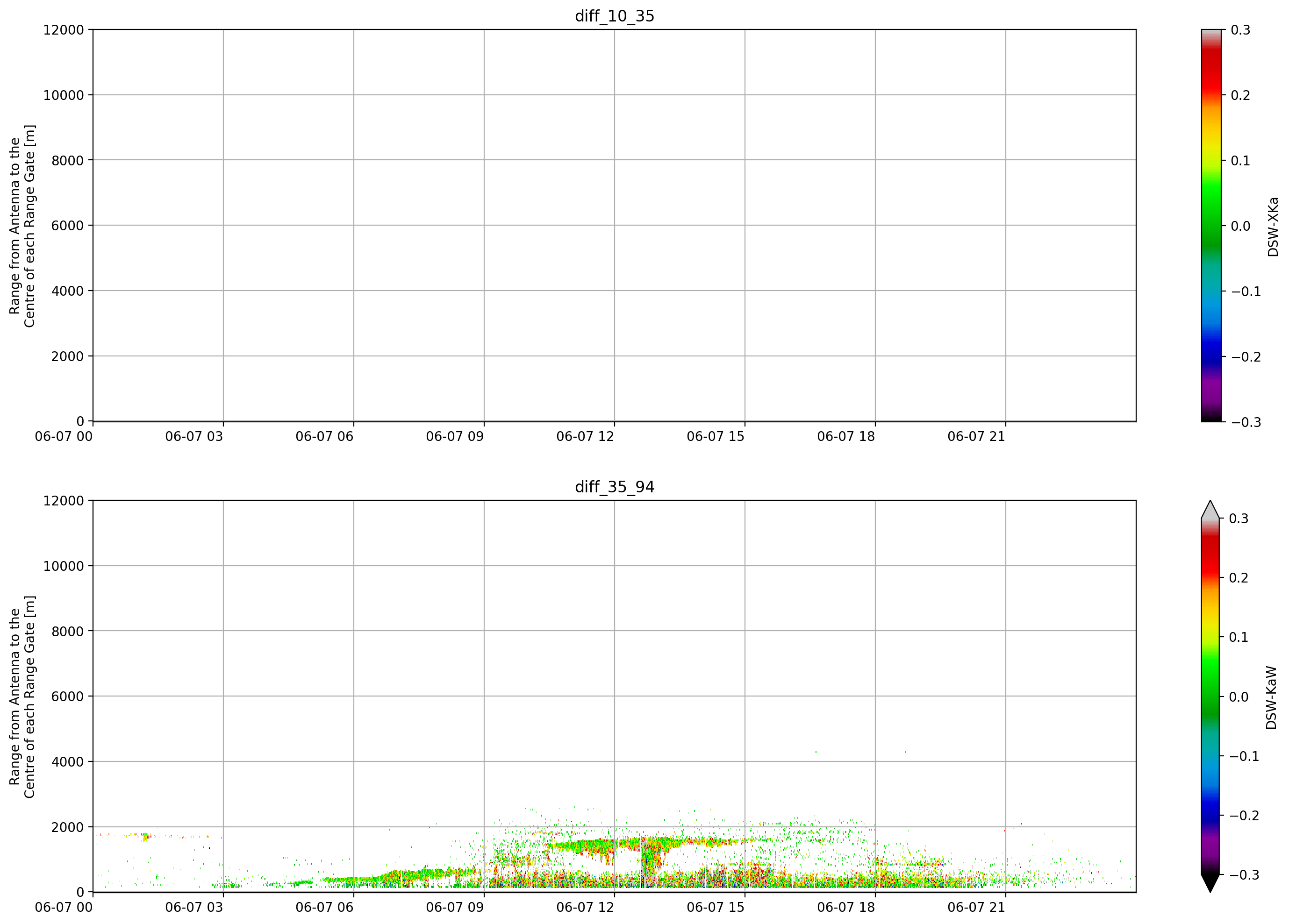This screenshot has width=1289, height=924.
Task: Click "06-07 18" under the diff_10_35 plot
Action: coord(846,437)
